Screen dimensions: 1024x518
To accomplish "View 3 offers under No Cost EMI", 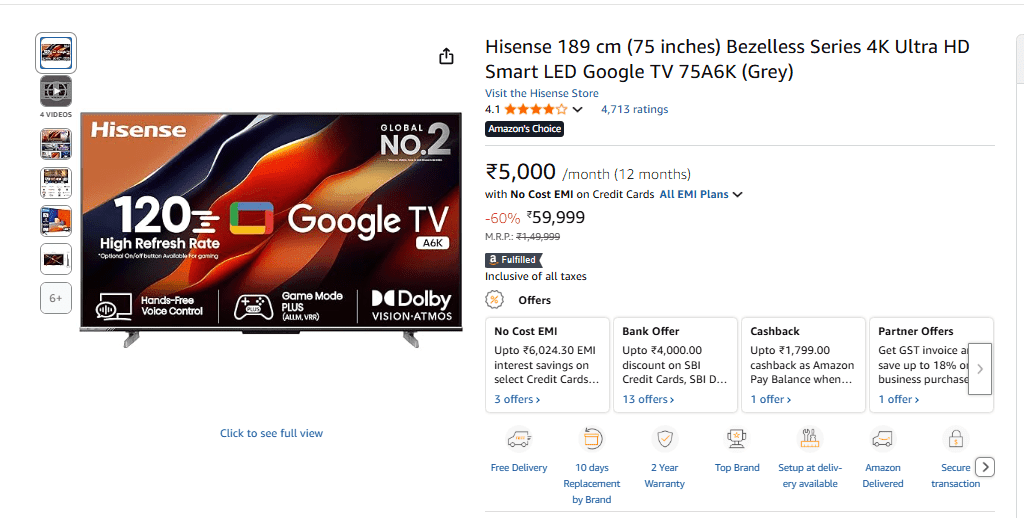I will (x=517, y=399).
